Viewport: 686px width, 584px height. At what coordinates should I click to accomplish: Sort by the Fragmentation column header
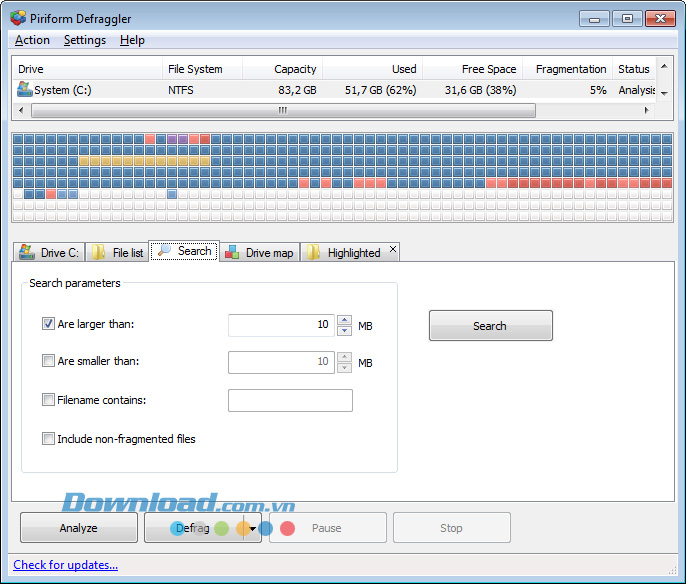(x=567, y=69)
